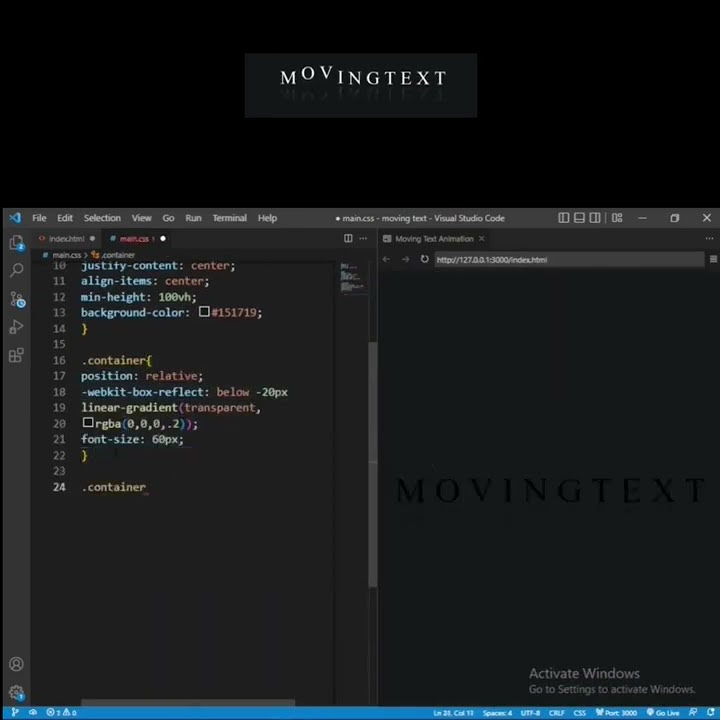This screenshot has width=720, height=720.
Task: Open the Manage gear icon
Action: coord(17,692)
